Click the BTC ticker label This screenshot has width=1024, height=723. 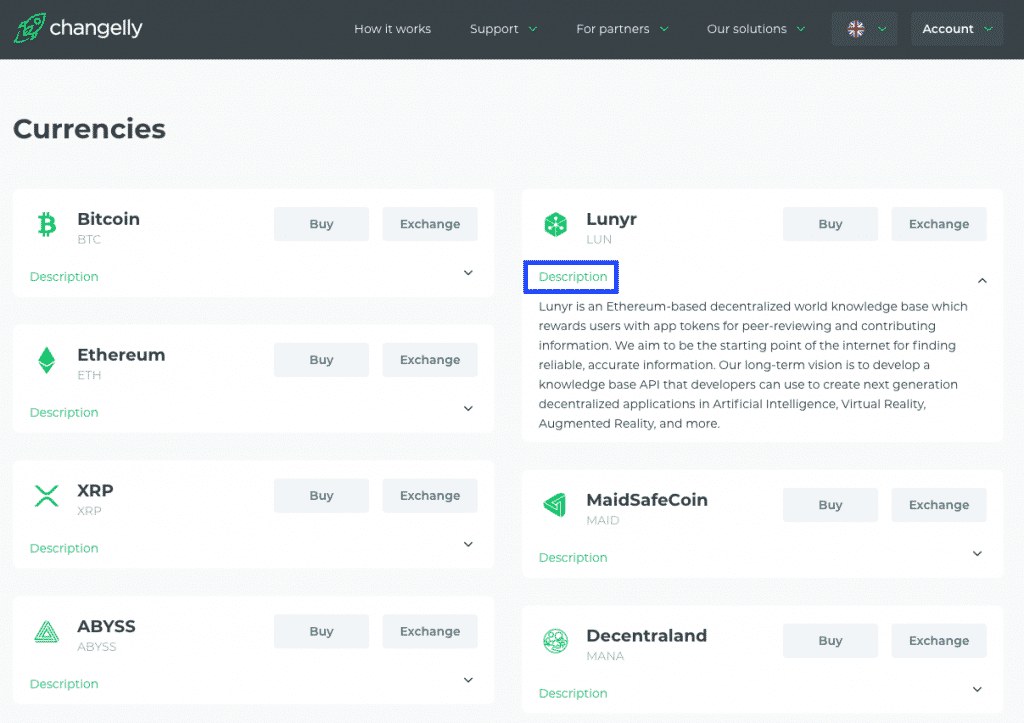tap(89, 240)
